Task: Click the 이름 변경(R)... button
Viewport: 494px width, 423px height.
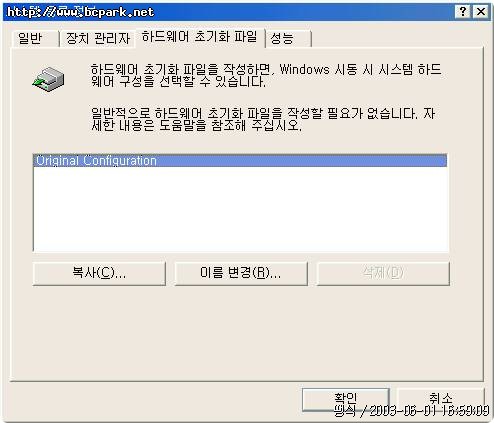Action: (241, 273)
